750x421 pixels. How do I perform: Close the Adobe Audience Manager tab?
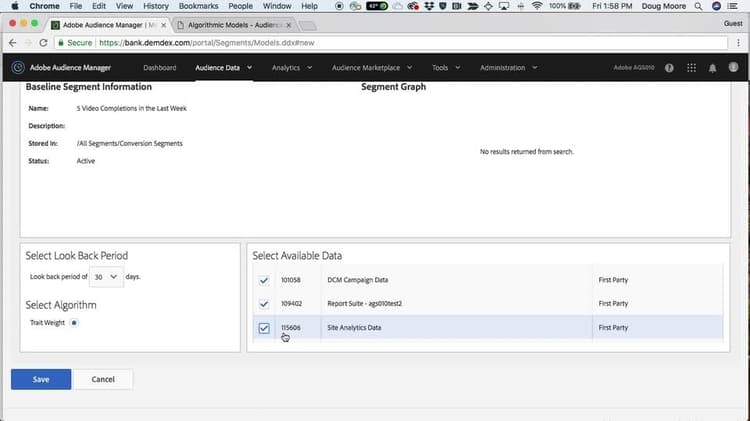point(163,25)
